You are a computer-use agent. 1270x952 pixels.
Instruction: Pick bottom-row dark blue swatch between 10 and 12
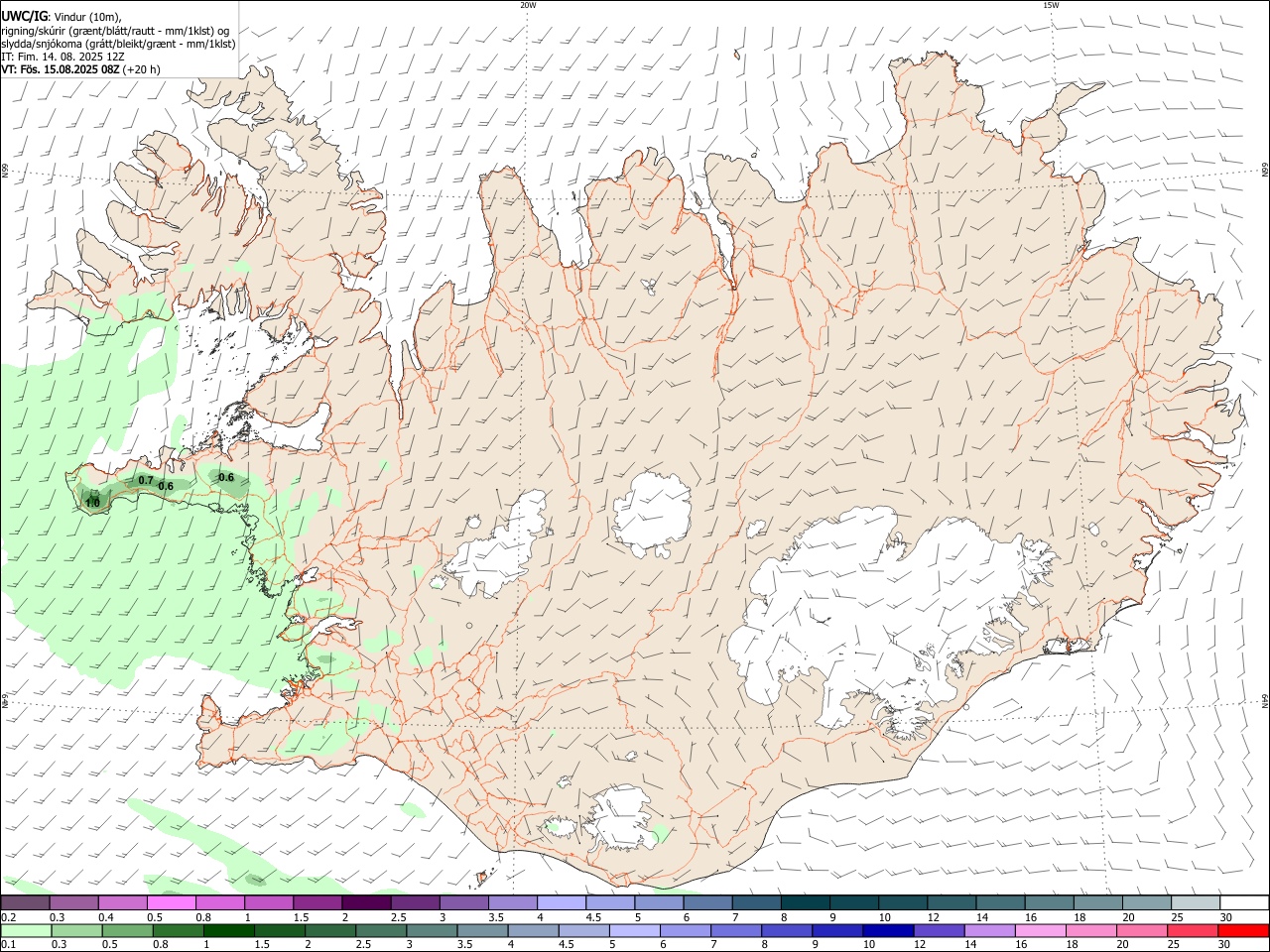pyautogui.click(x=888, y=931)
